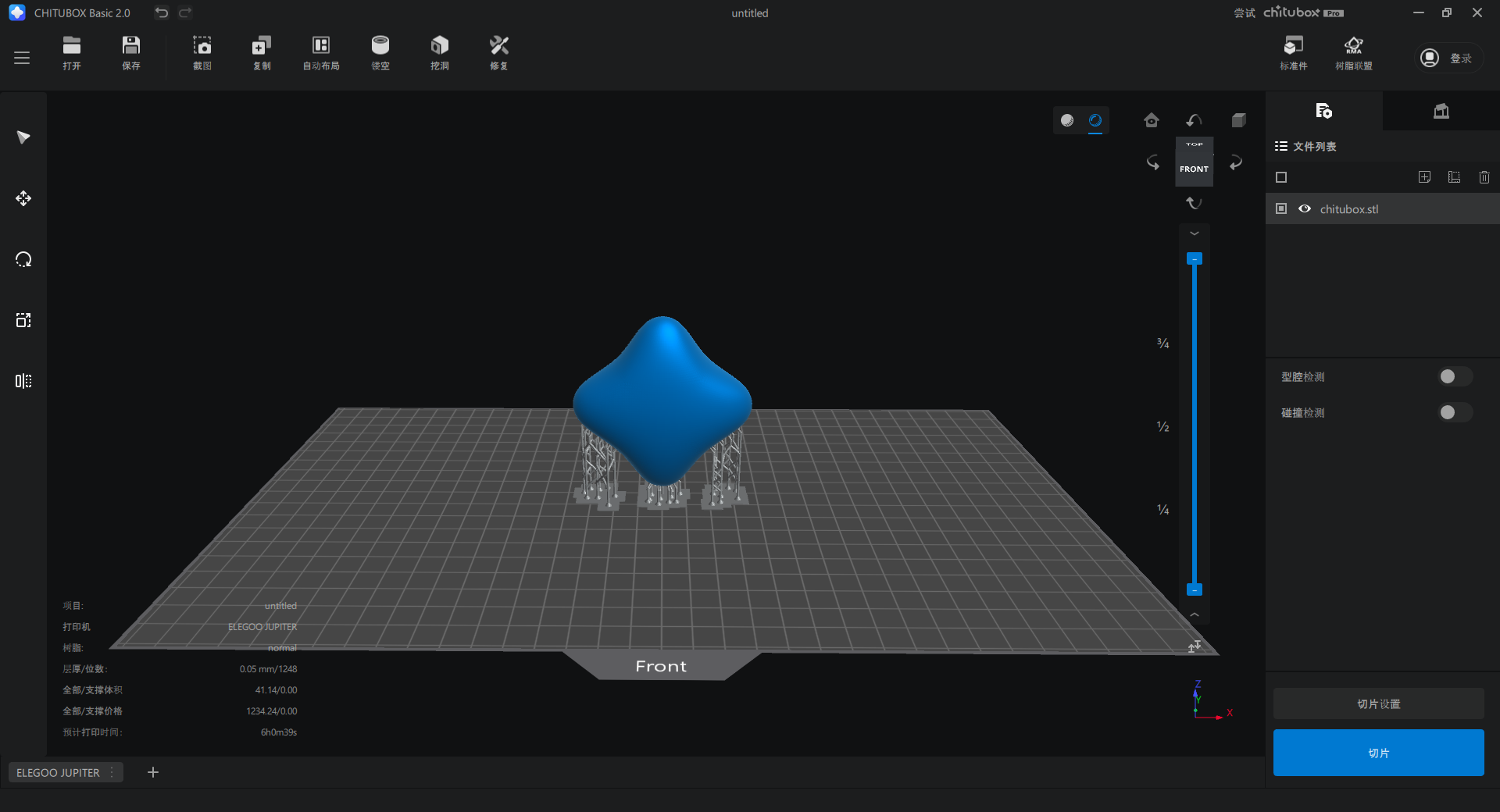Screen dimensions: 1500x812
Task: Click the Hollow (镂空) tool
Action: [x=380, y=53]
